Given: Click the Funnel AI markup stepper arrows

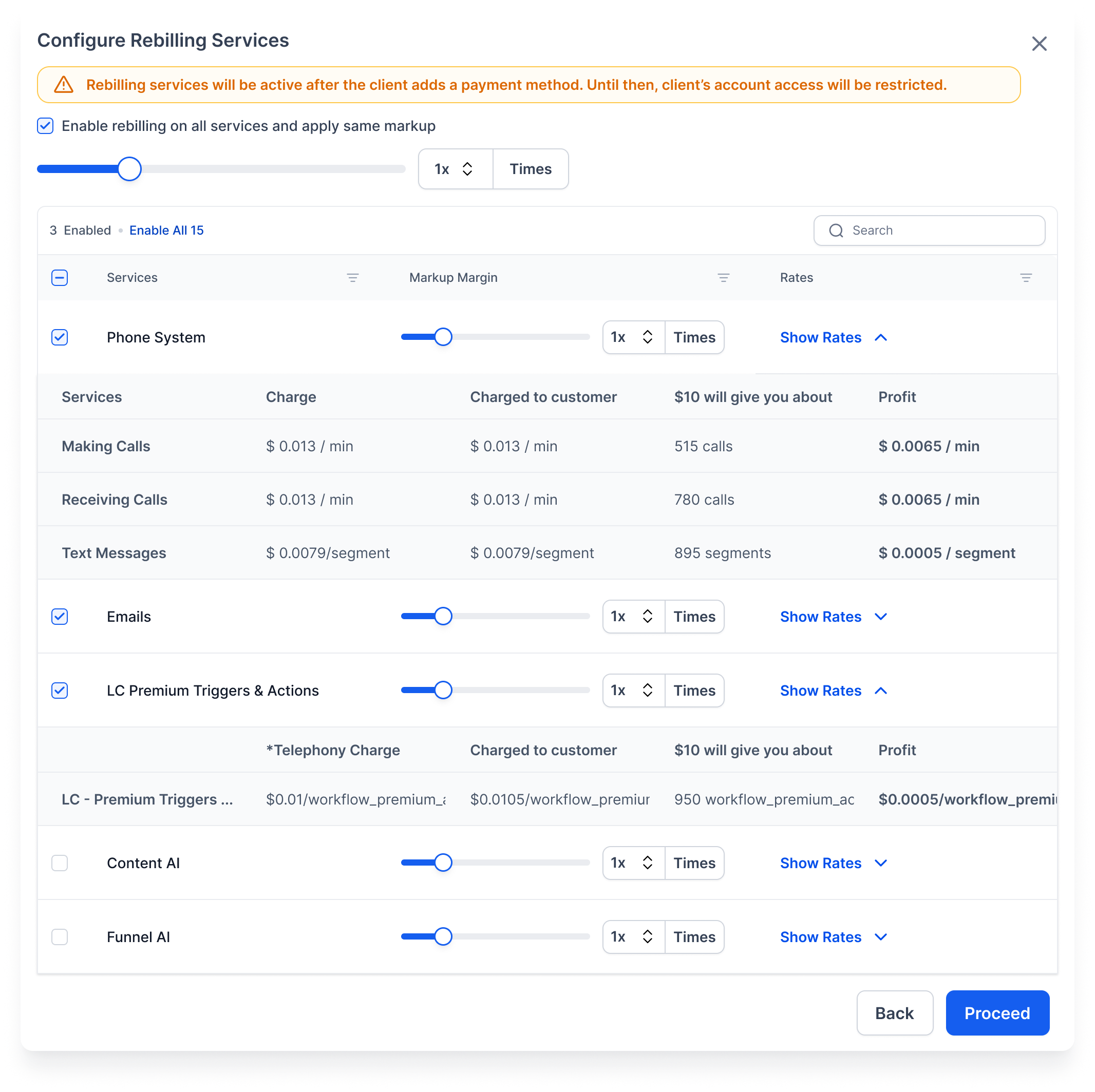Looking at the screenshot, I should tap(647, 937).
